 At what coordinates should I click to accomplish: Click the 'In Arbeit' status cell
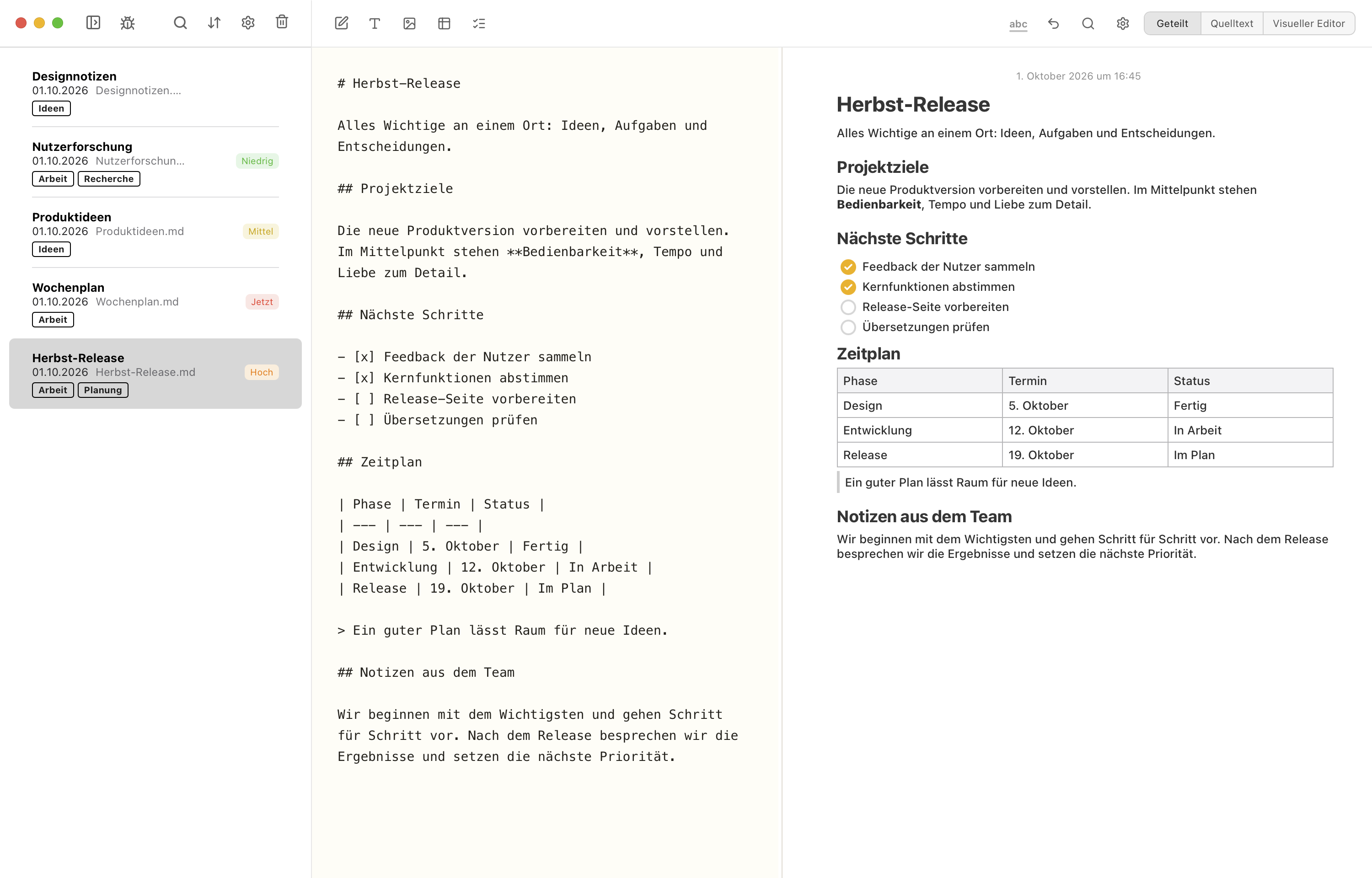1250,430
